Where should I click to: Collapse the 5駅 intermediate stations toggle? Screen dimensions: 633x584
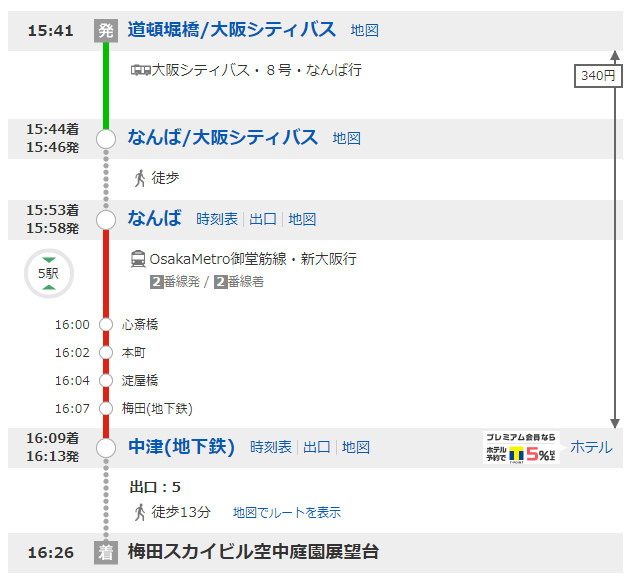(49, 274)
